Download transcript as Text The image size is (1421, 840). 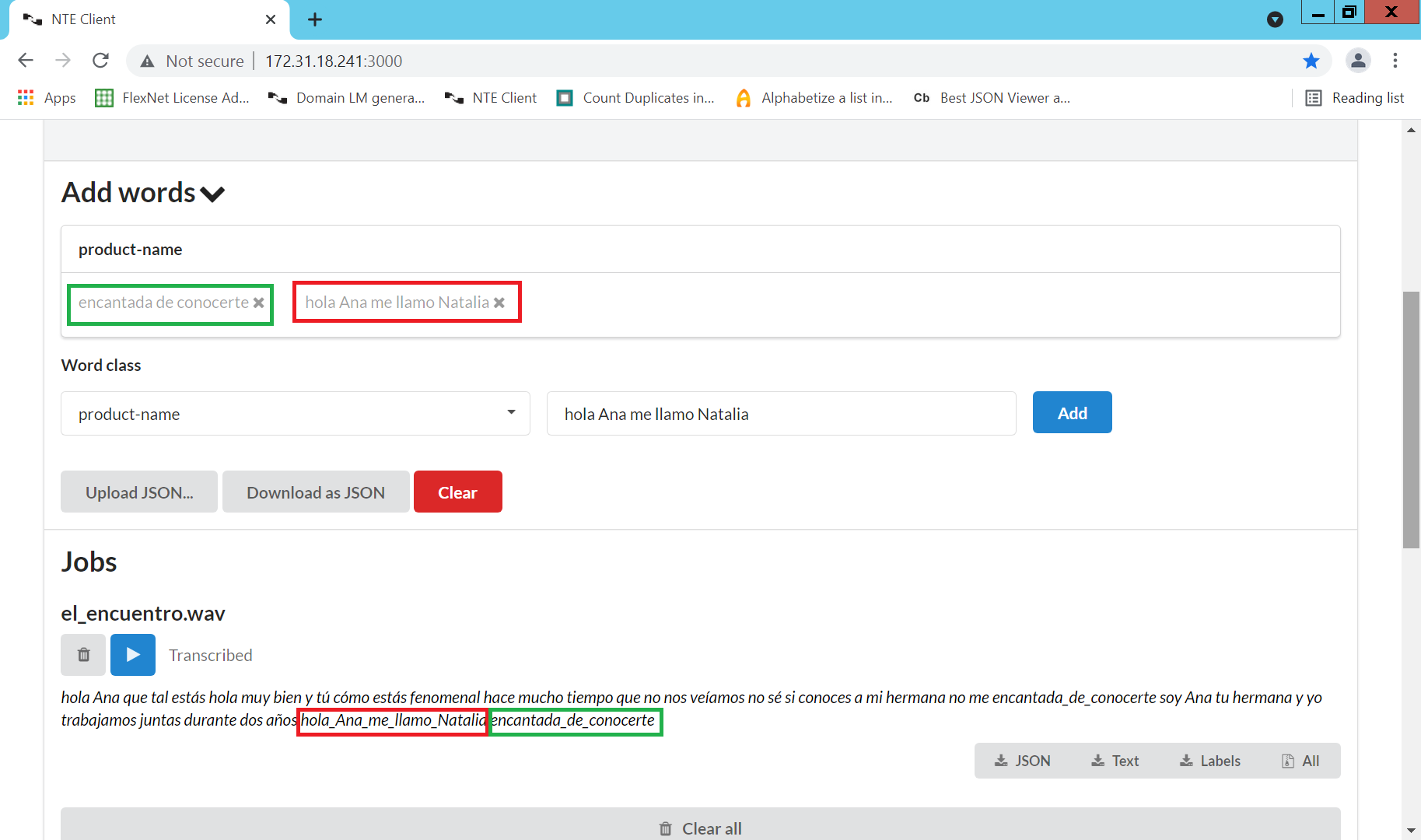1115,761
